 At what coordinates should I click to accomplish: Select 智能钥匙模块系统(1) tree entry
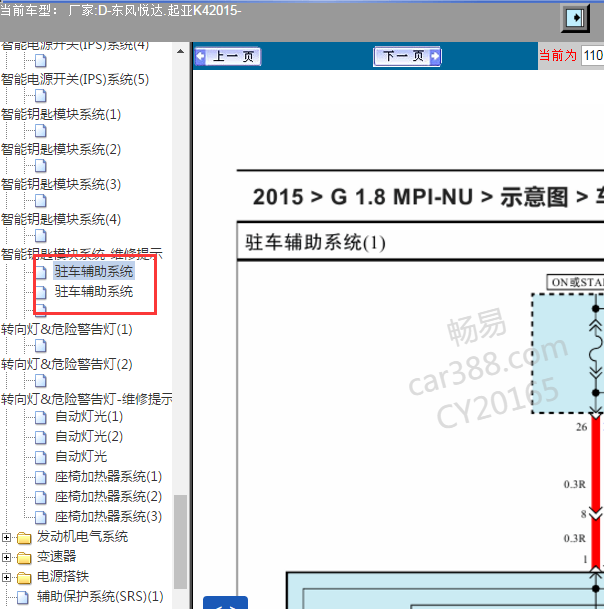click(61, 115)
